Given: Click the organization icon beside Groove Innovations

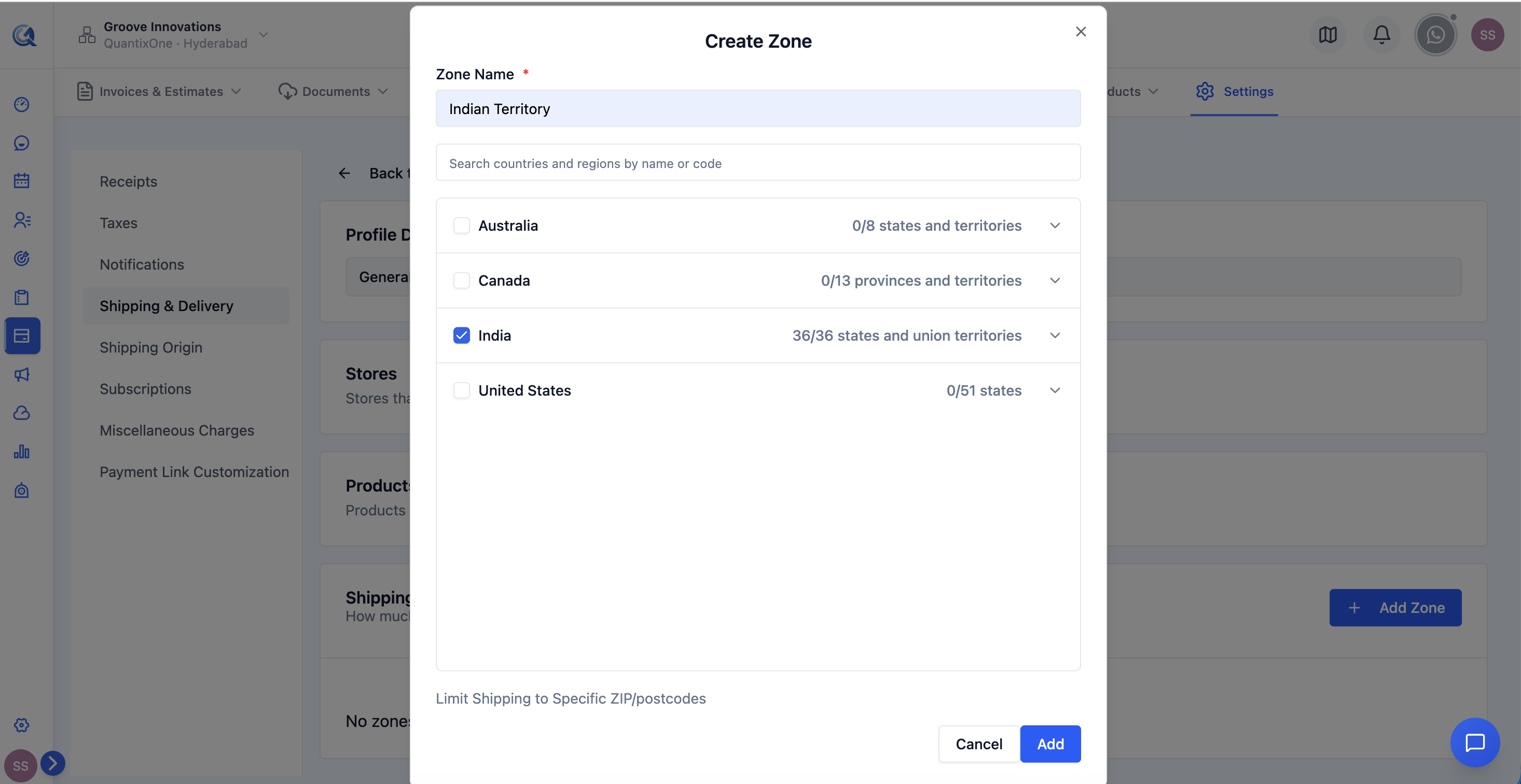Looking at the screenshot, I should click(x=87, y=35).
